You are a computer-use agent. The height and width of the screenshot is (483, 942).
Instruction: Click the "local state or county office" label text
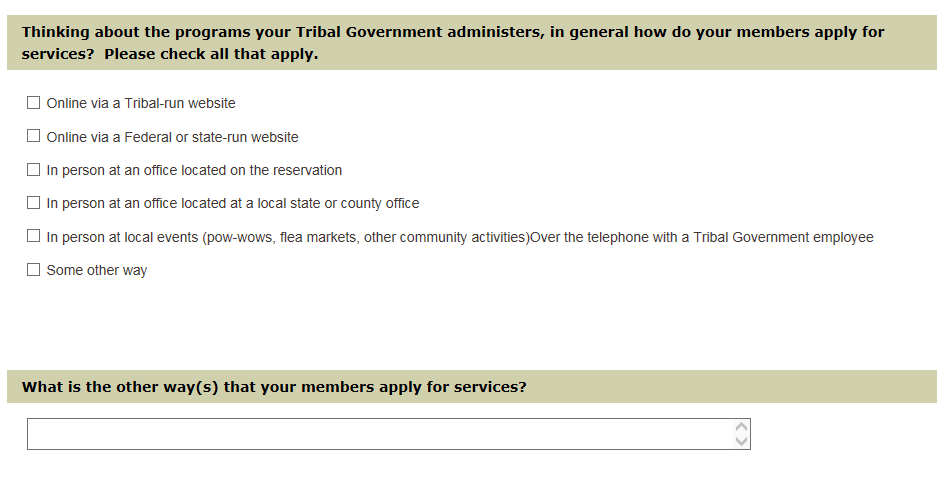click(338, 203)
